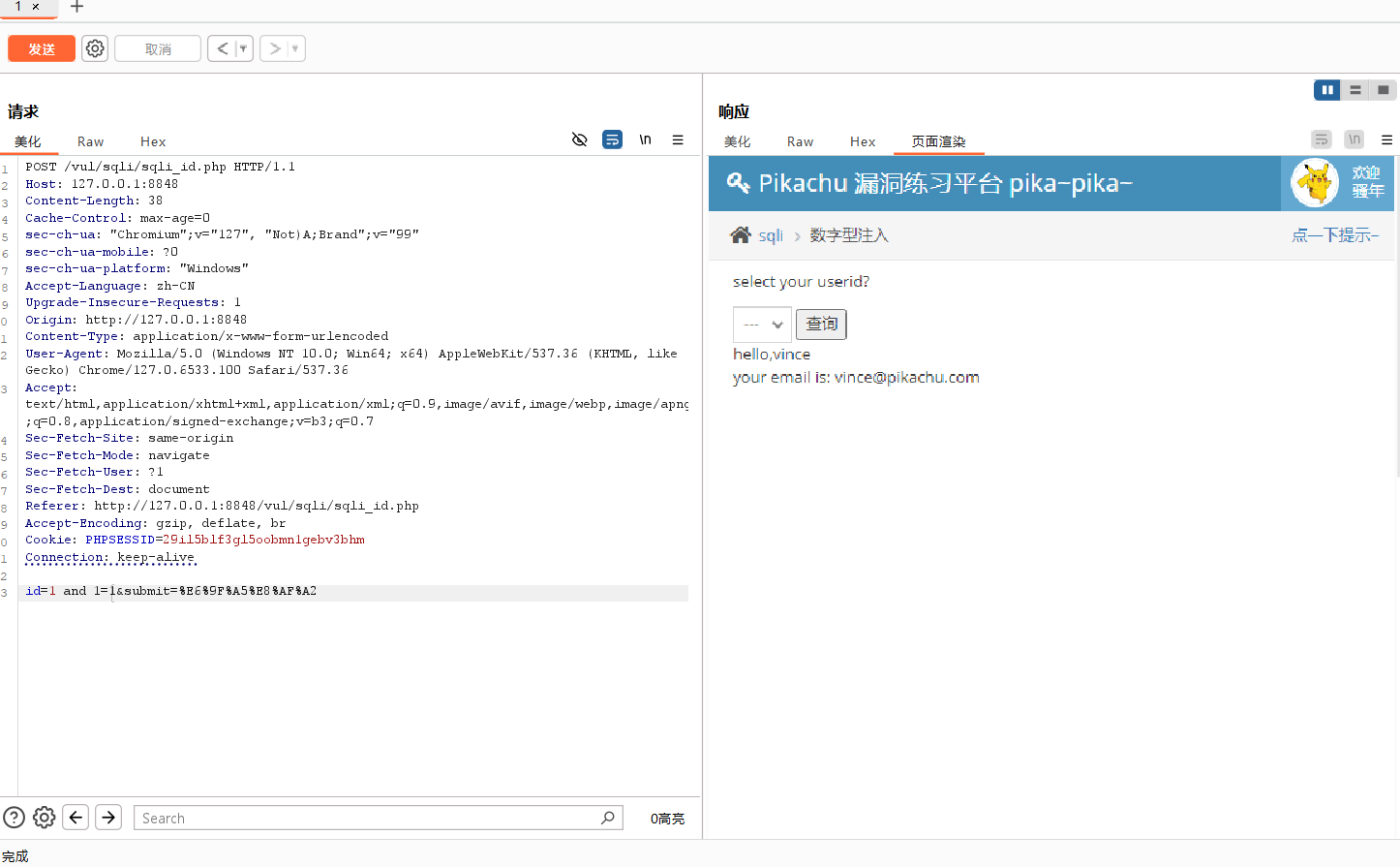Expand the userid select dropdown
1400x867 pixels.
(762, 325)
